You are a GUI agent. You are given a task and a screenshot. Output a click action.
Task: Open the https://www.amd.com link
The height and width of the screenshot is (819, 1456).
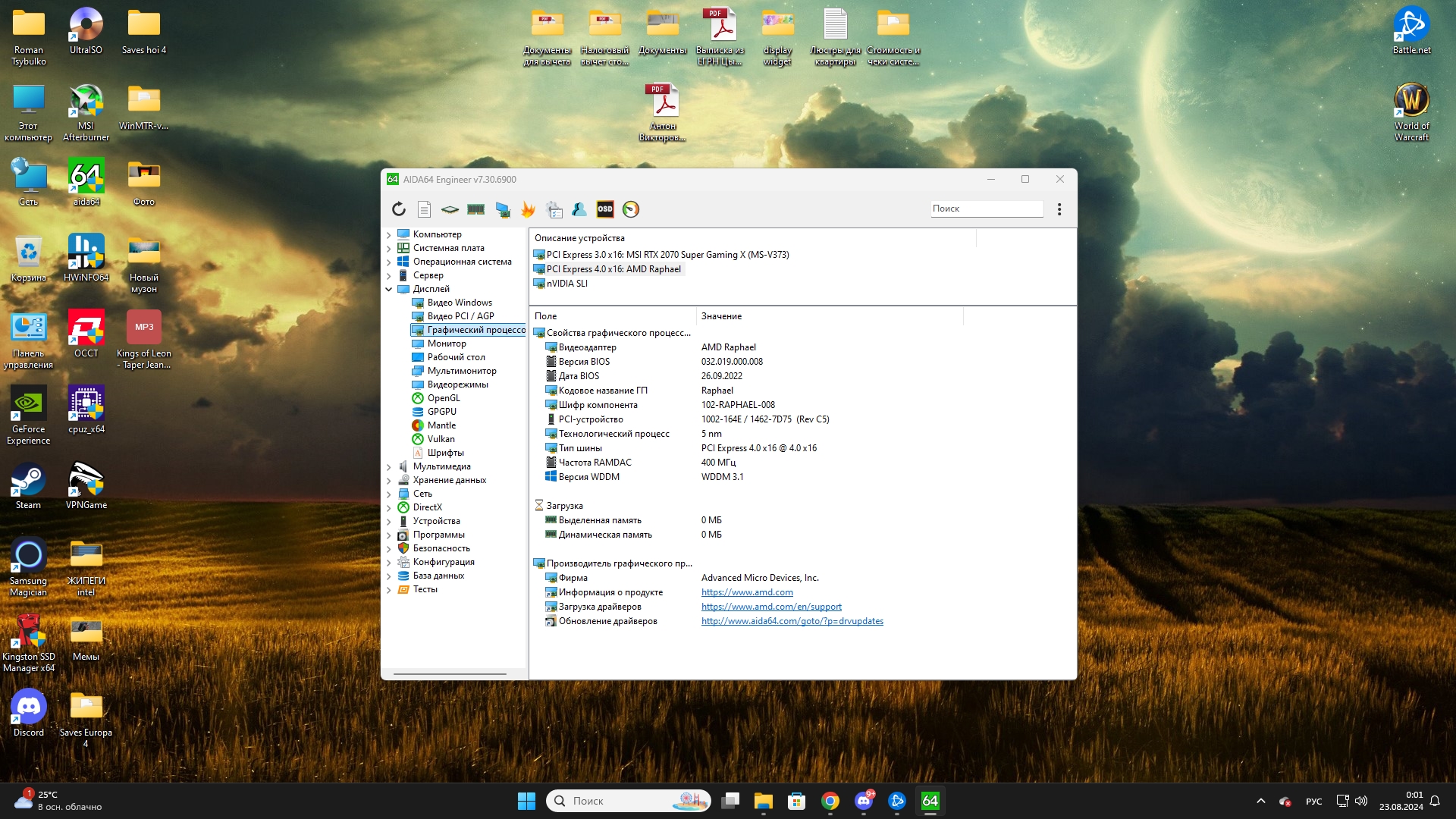[x=747, y=592]
